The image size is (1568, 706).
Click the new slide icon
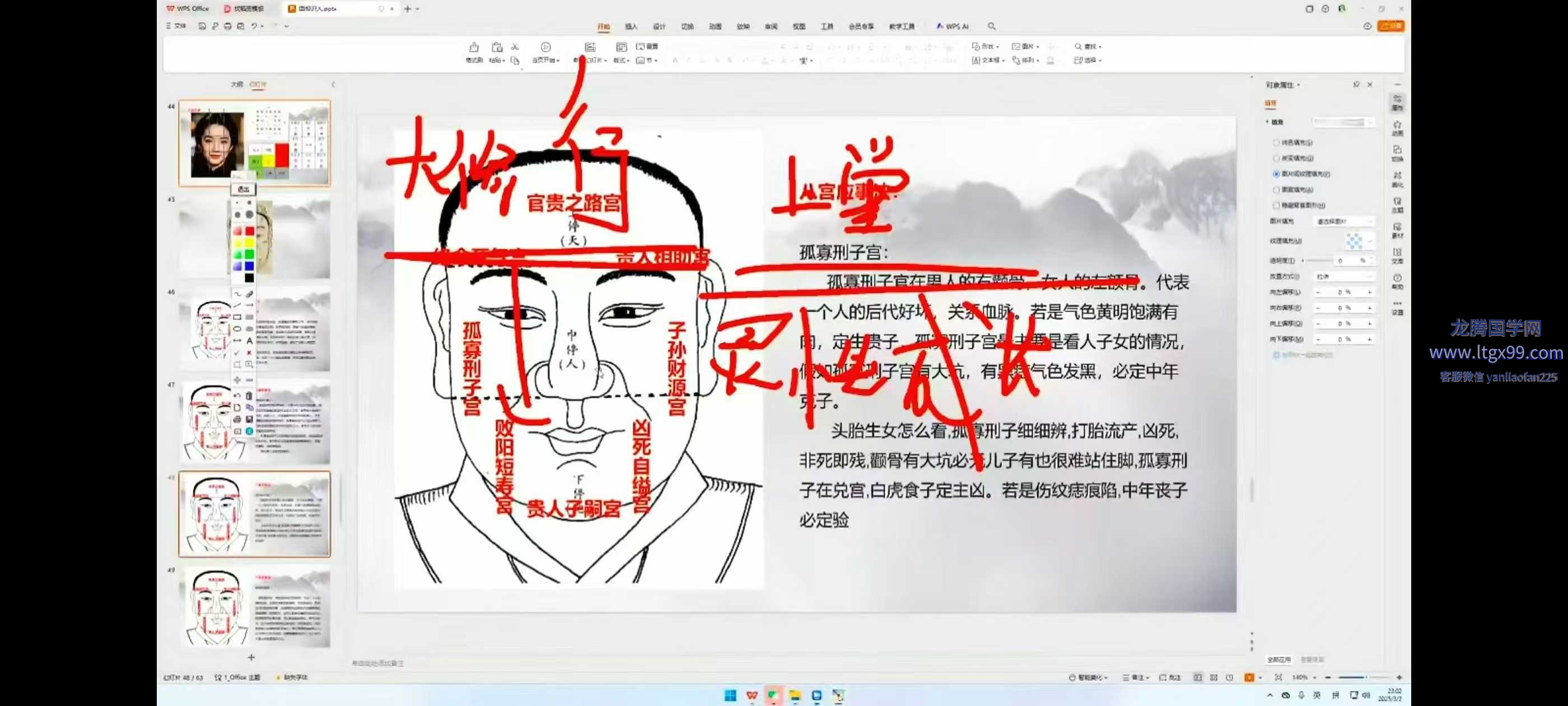590,47
